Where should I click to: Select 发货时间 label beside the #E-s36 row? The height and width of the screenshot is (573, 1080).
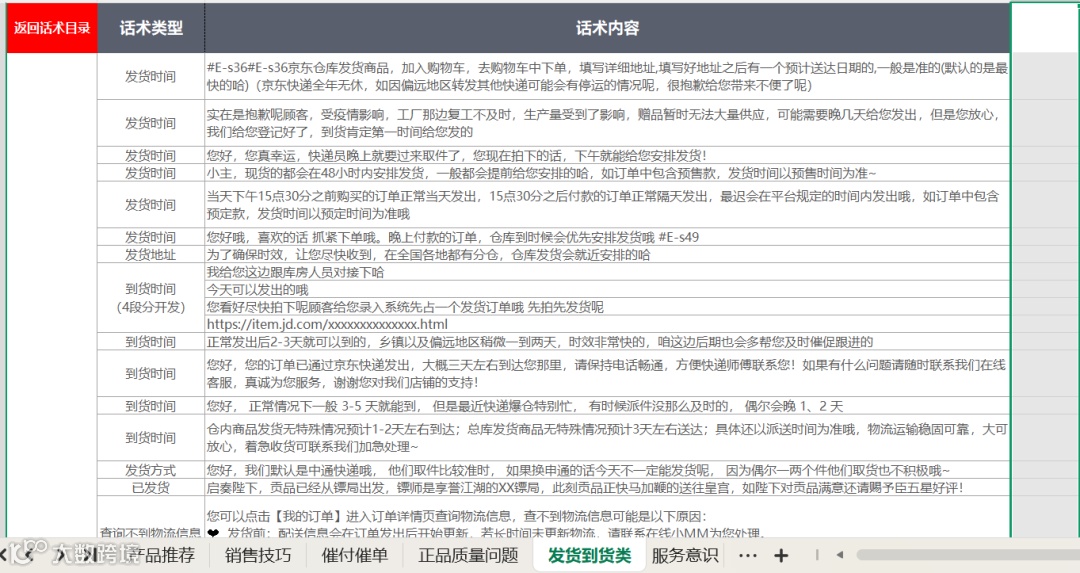151,76
